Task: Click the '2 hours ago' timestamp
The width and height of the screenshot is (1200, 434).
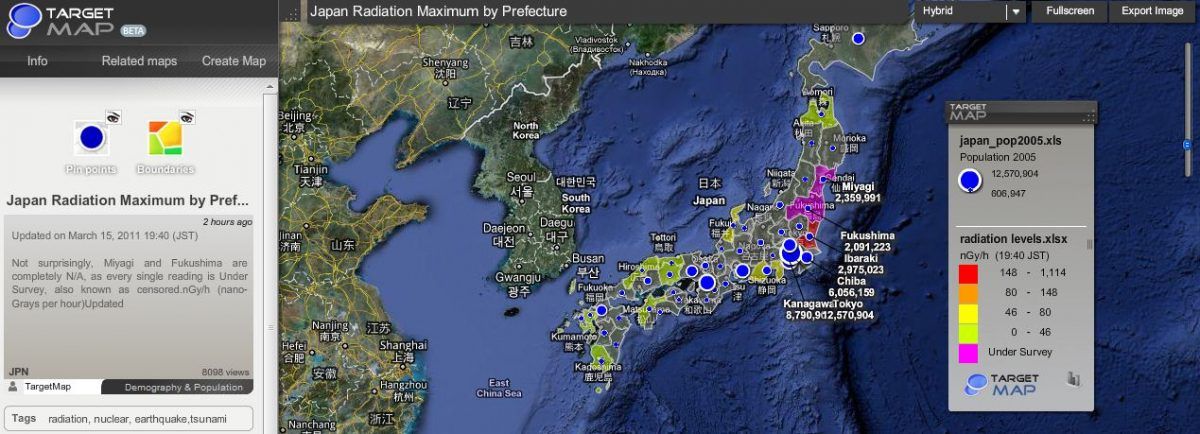Action: (226, 221)
